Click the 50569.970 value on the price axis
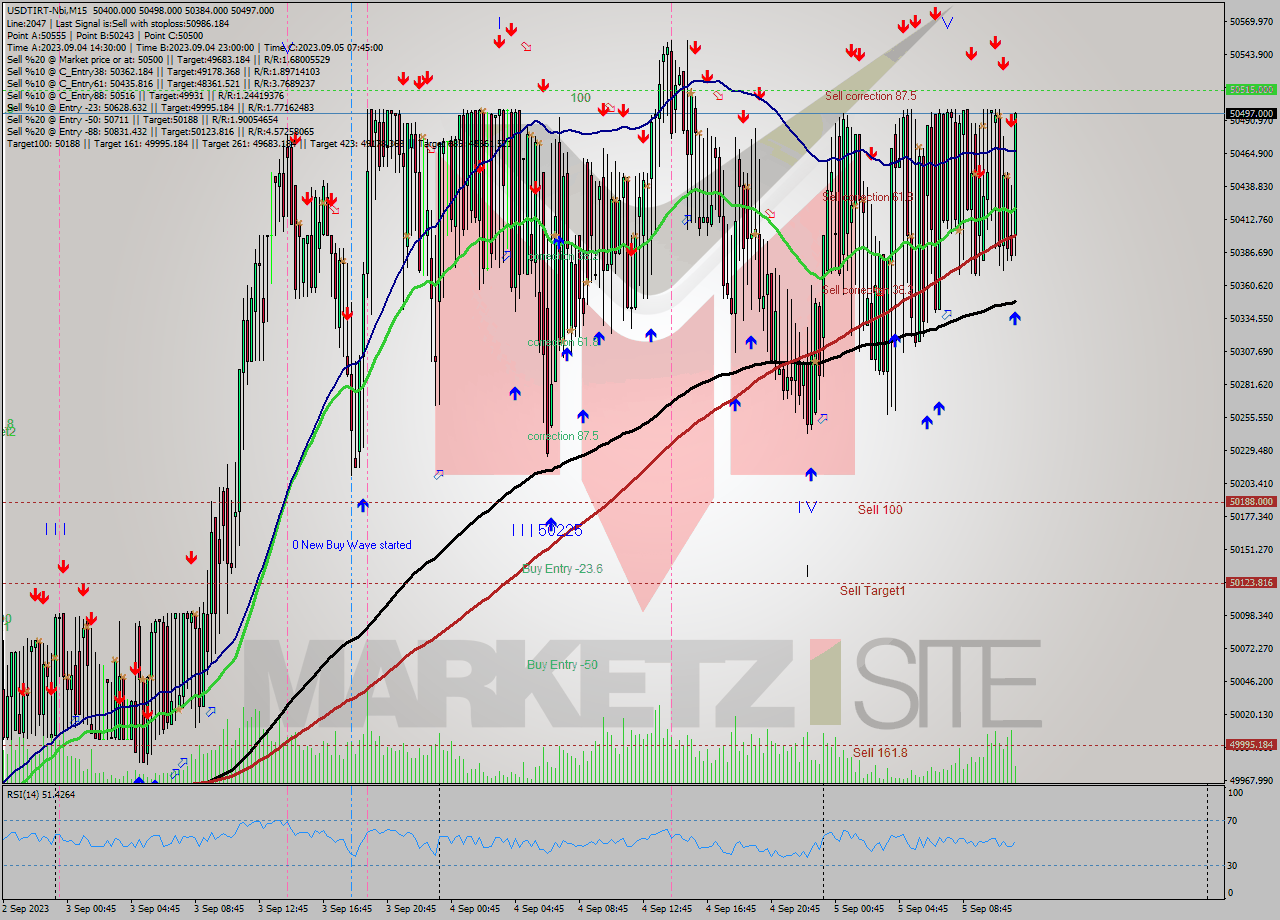This screenshot has width=1280, height=920. (x=1251, y=21)
